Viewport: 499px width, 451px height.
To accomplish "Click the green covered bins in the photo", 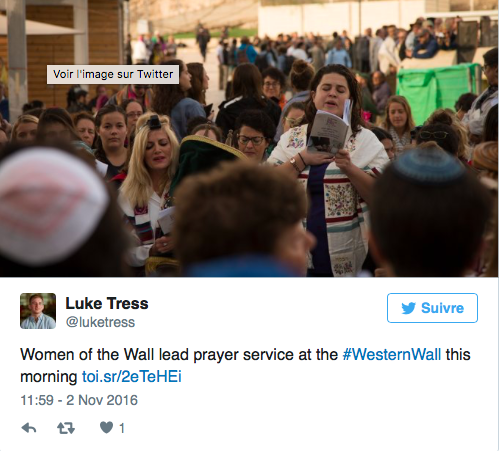I will (x=437, y=90).
